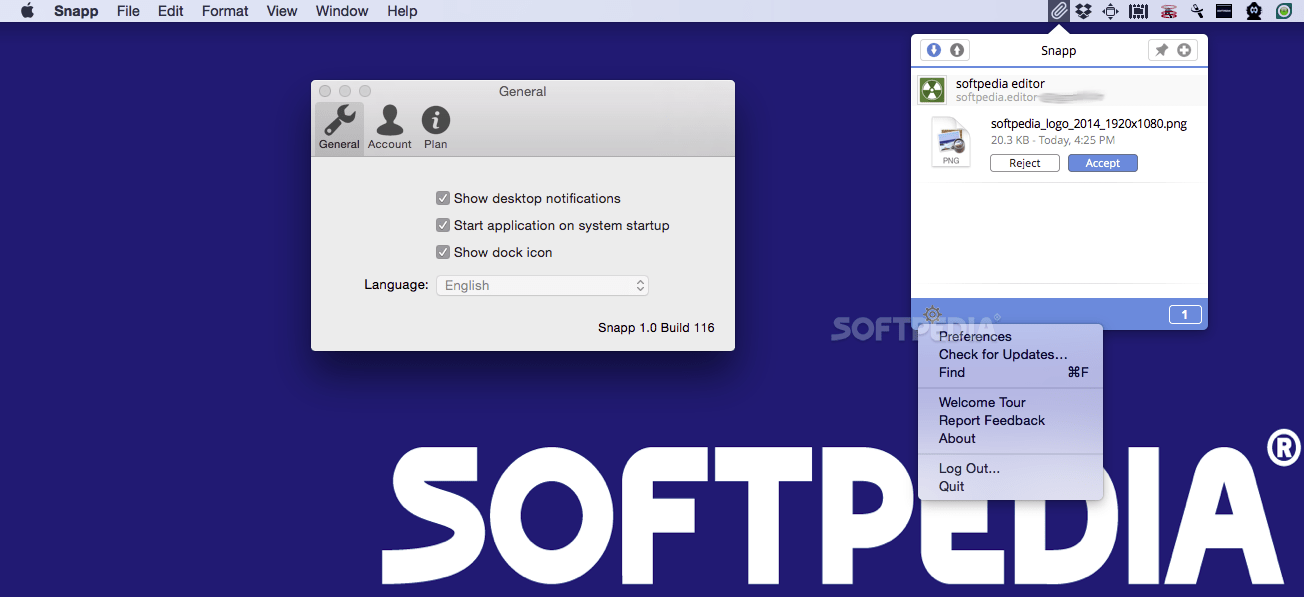The image size is (1304, 597).
Task: Open the Format menu
Action: [x=225, y=11]
